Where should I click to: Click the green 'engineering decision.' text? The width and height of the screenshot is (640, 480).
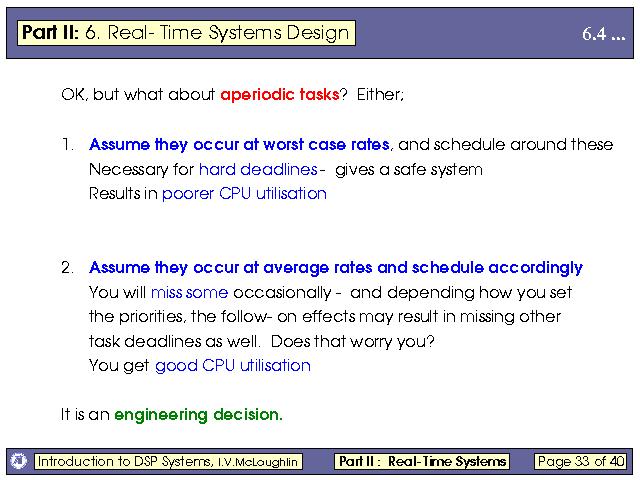198,414
